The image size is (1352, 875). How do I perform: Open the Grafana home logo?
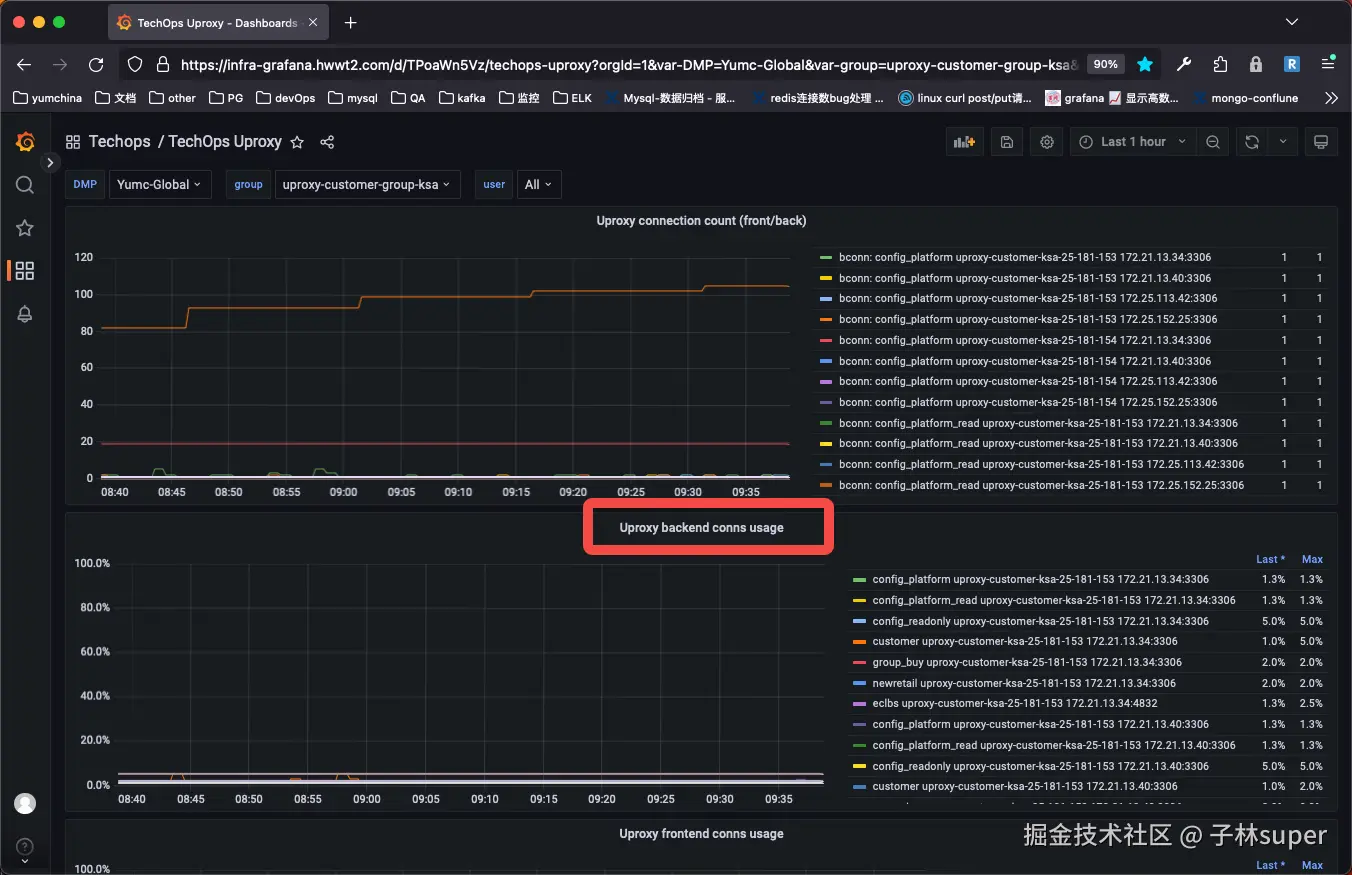(x=26, y=142)
